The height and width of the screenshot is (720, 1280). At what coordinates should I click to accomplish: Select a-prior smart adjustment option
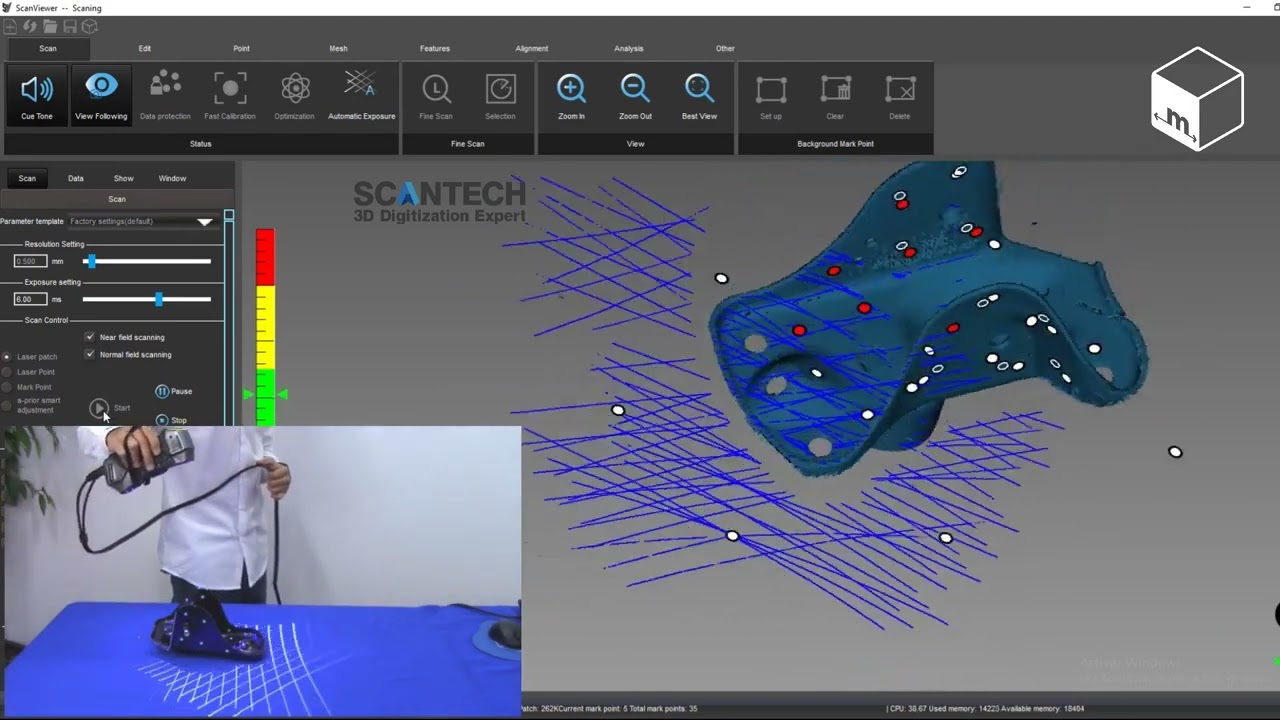pyautogui.click(x=7, y=405)
